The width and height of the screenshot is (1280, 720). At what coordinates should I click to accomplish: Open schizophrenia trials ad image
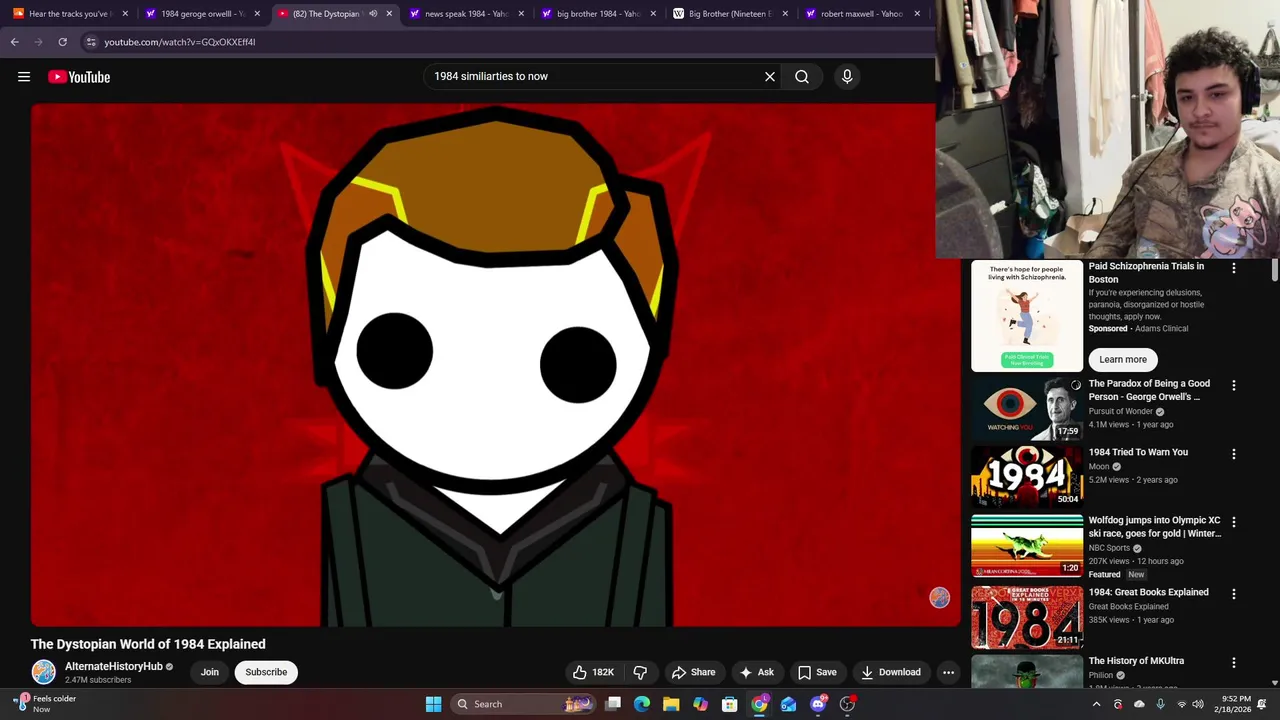(1027, 315)
